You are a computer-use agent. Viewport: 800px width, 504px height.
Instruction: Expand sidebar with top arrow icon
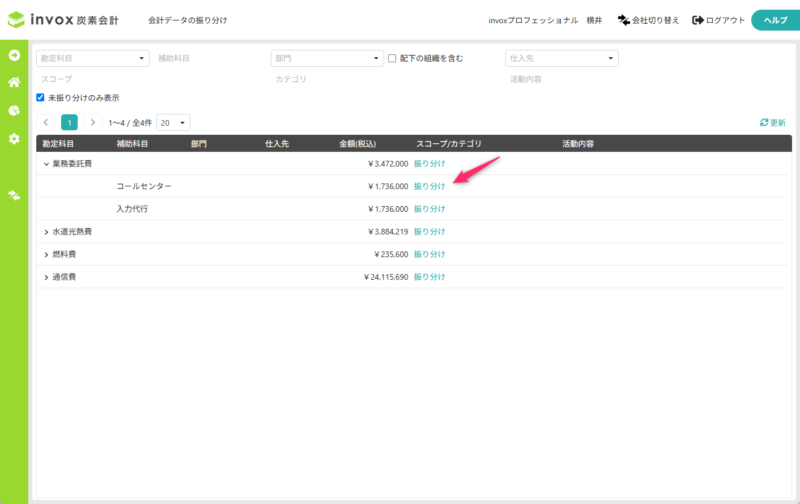[14, 54]
